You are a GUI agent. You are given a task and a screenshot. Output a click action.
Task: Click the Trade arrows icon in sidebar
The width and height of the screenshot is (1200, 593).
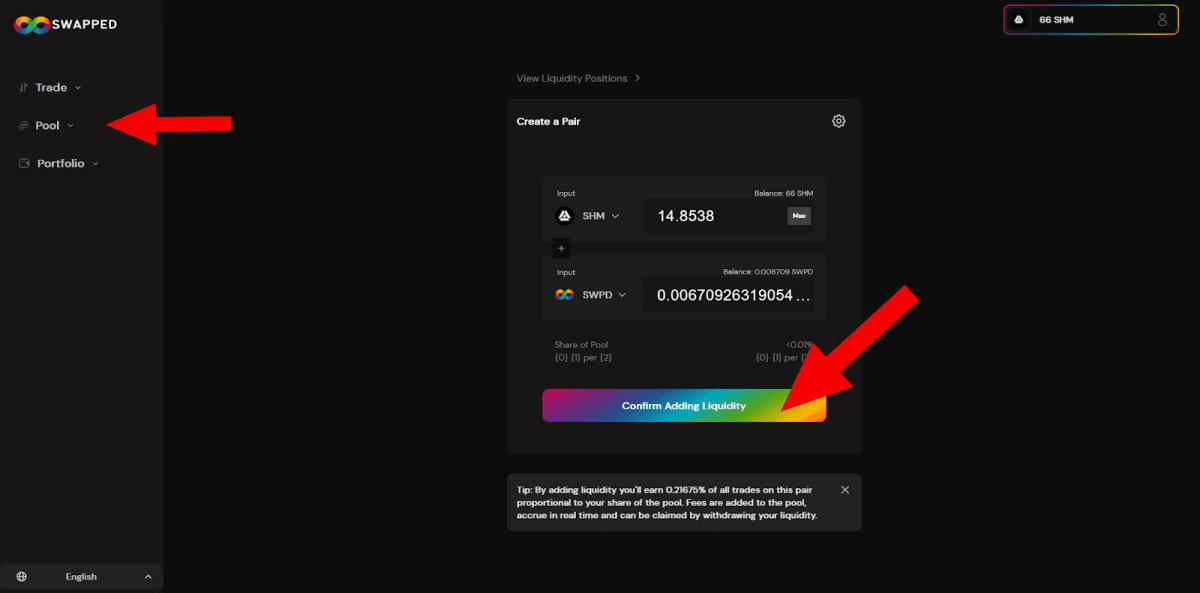(x=22, y=87)
